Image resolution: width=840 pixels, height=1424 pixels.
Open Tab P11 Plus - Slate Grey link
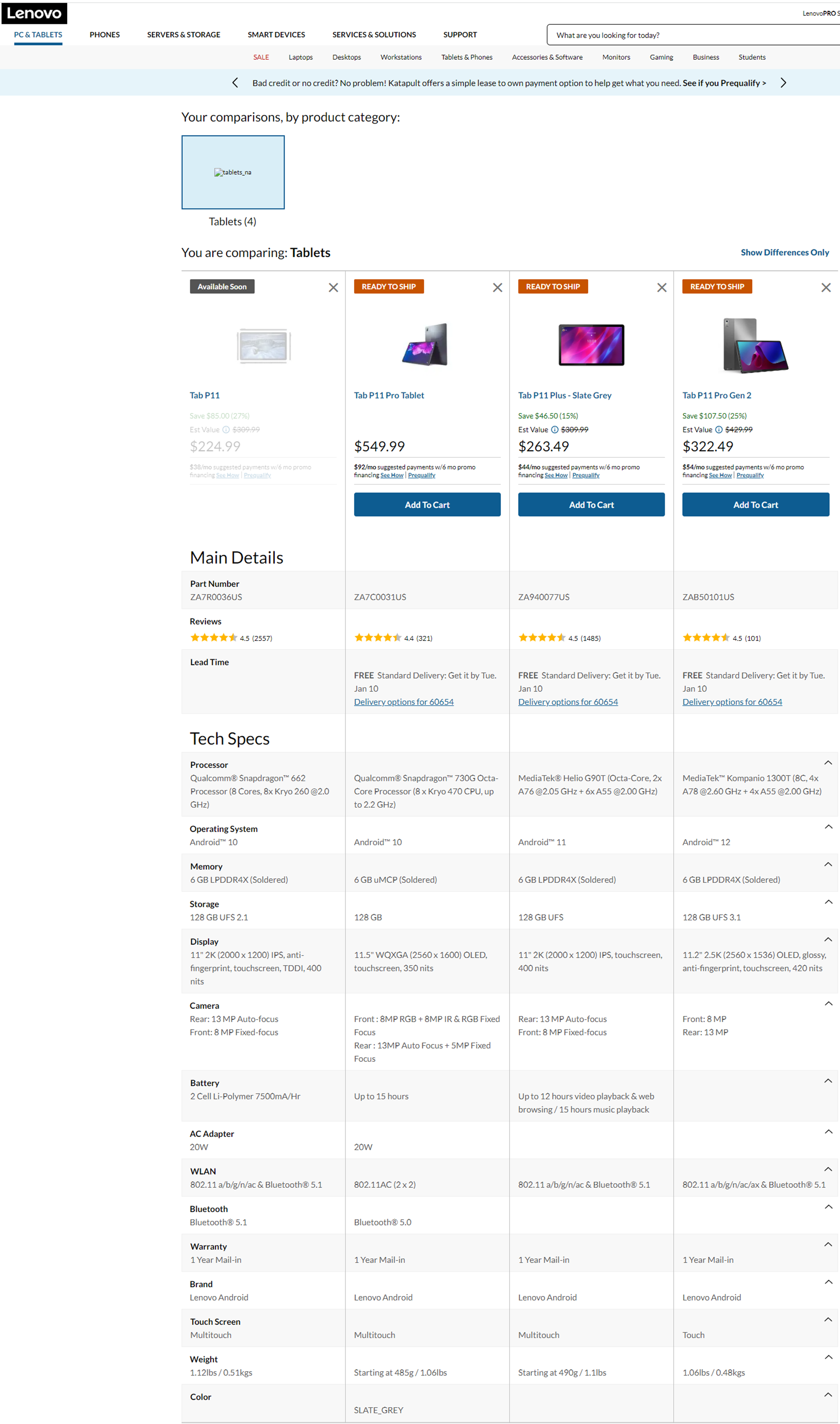click(565, 395)
